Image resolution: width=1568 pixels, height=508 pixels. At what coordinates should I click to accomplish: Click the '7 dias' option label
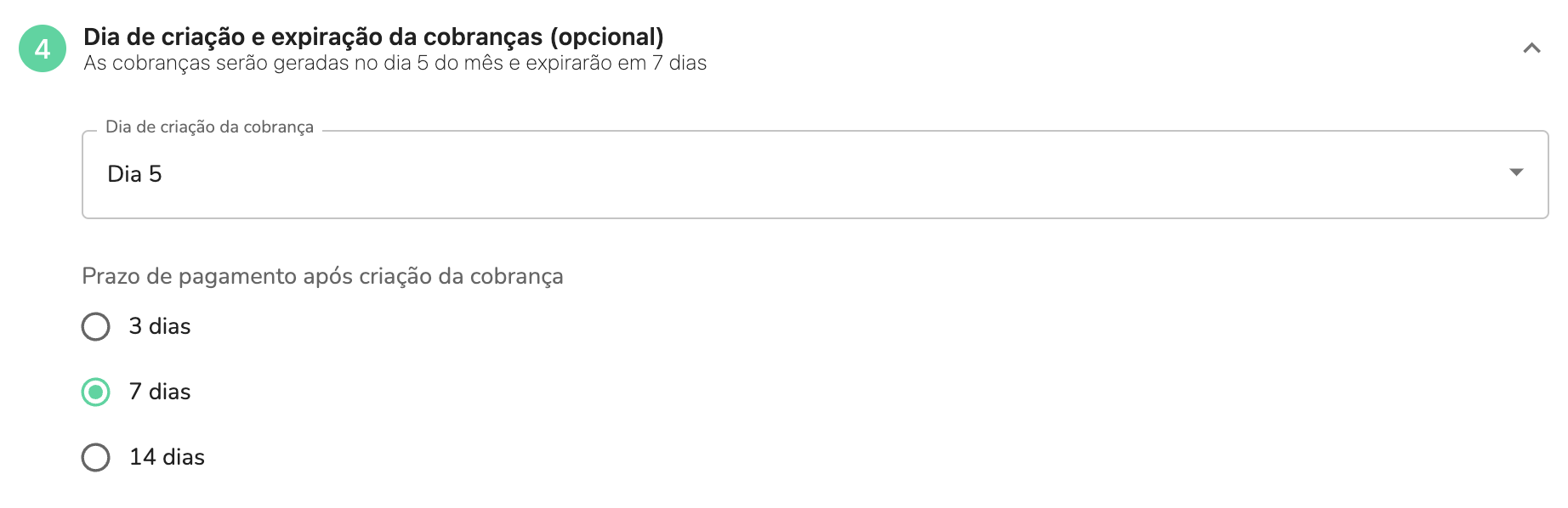pos(158,392)
